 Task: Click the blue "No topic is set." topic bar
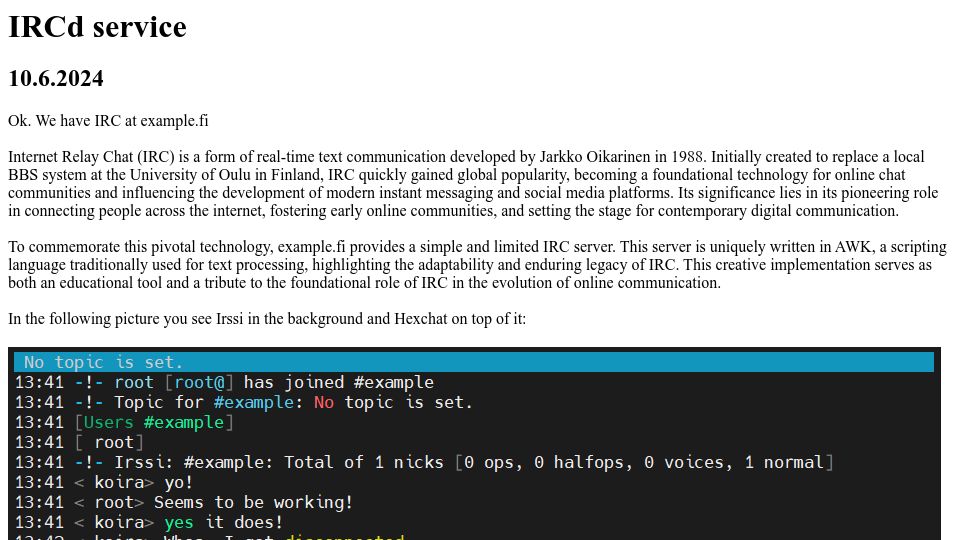(x=474, y=362)
